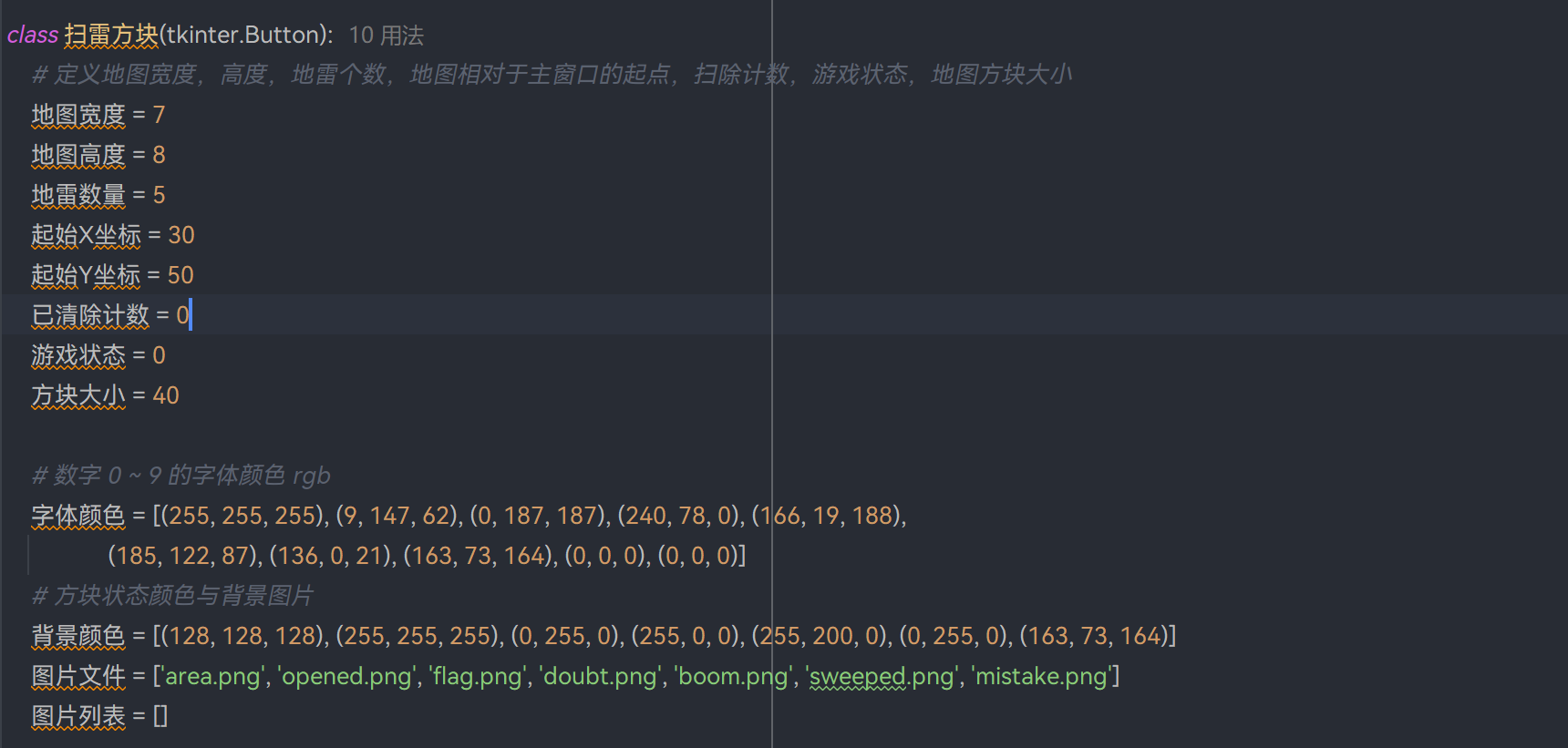This screenshot has width=1568, height=748.
Task: Click the value 40 of 方块大小
Action: [x=166, y=395]
